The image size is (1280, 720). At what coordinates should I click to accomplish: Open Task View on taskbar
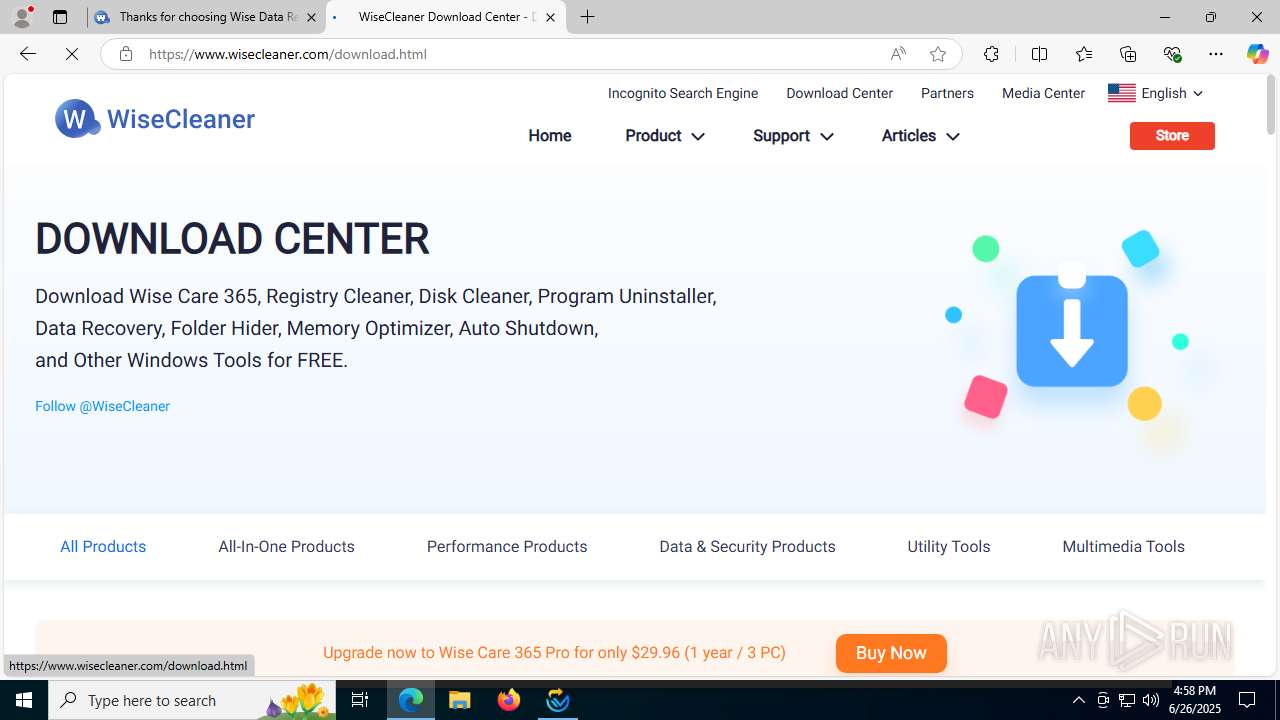coord(360,700)
